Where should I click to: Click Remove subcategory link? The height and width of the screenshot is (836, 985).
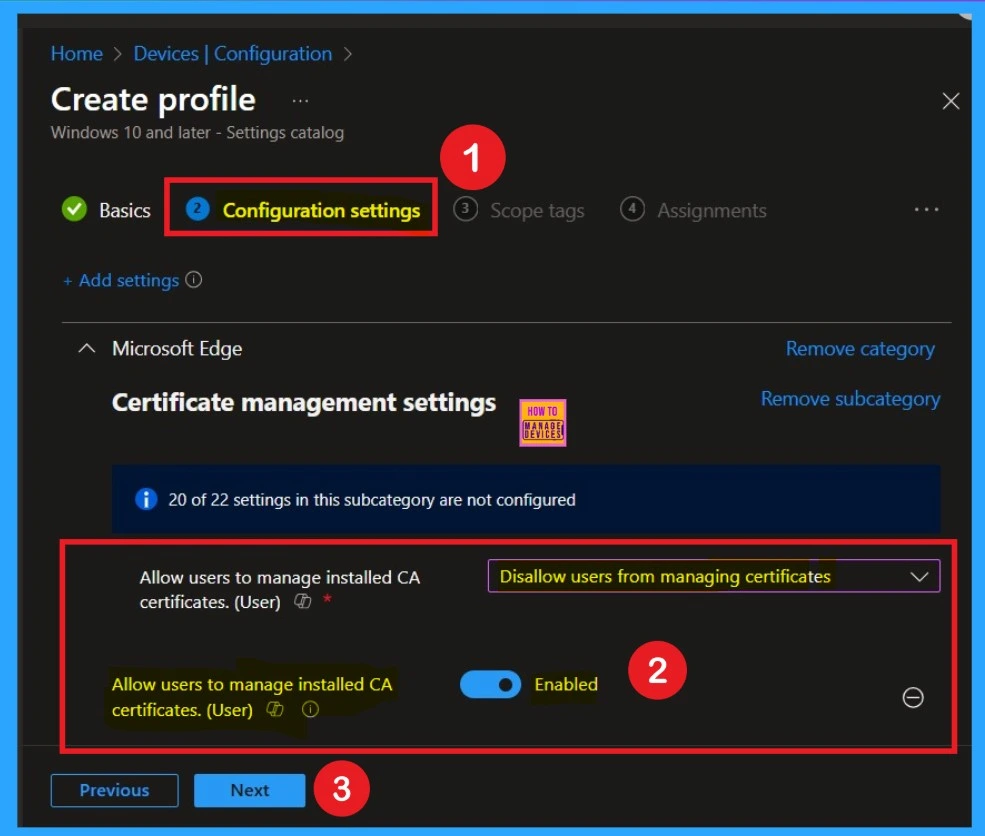pyautogui.click(x=851, y=399)
